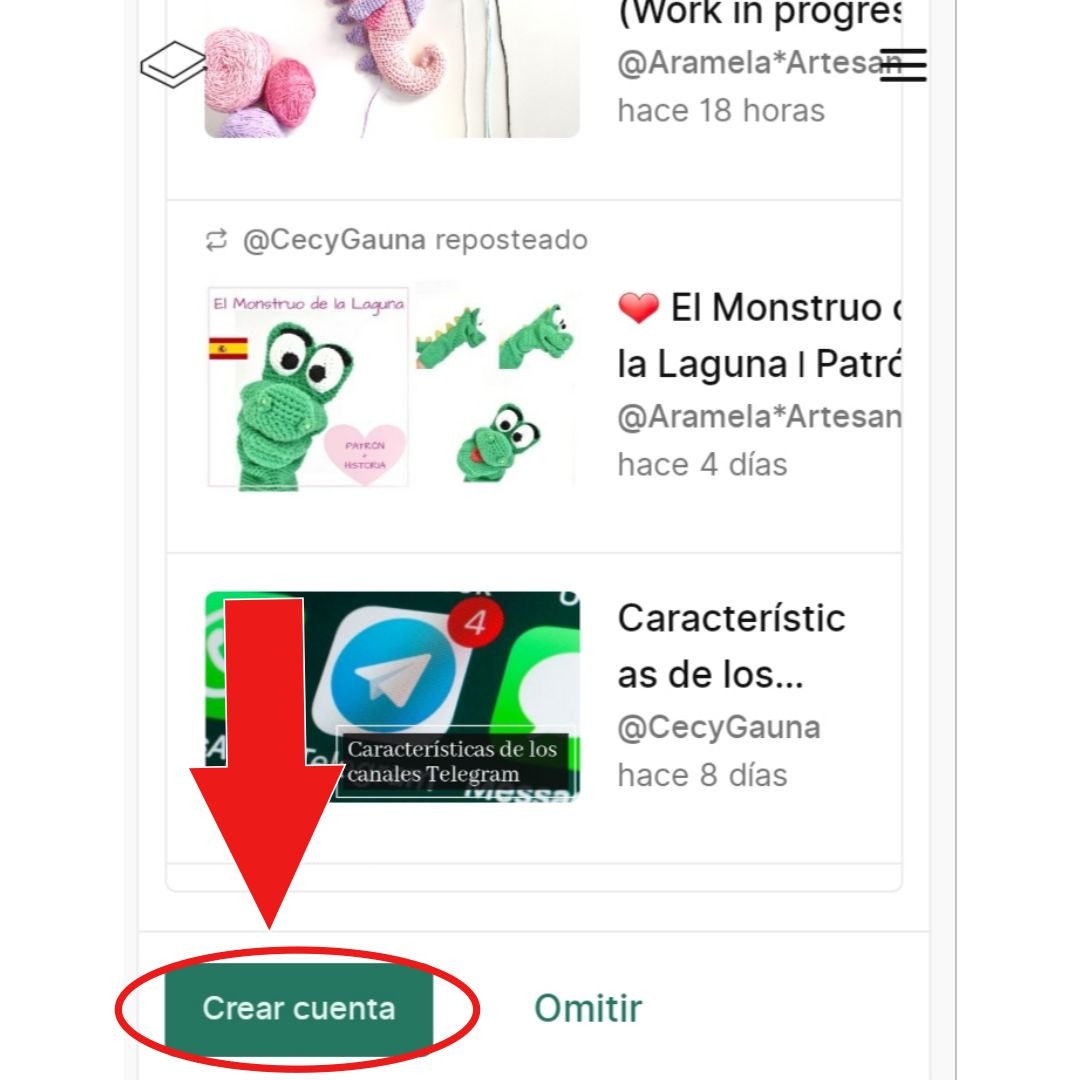Open the El Monstruo de la Laguna title
The image size is (1080, 1080).
pos(760,335)
